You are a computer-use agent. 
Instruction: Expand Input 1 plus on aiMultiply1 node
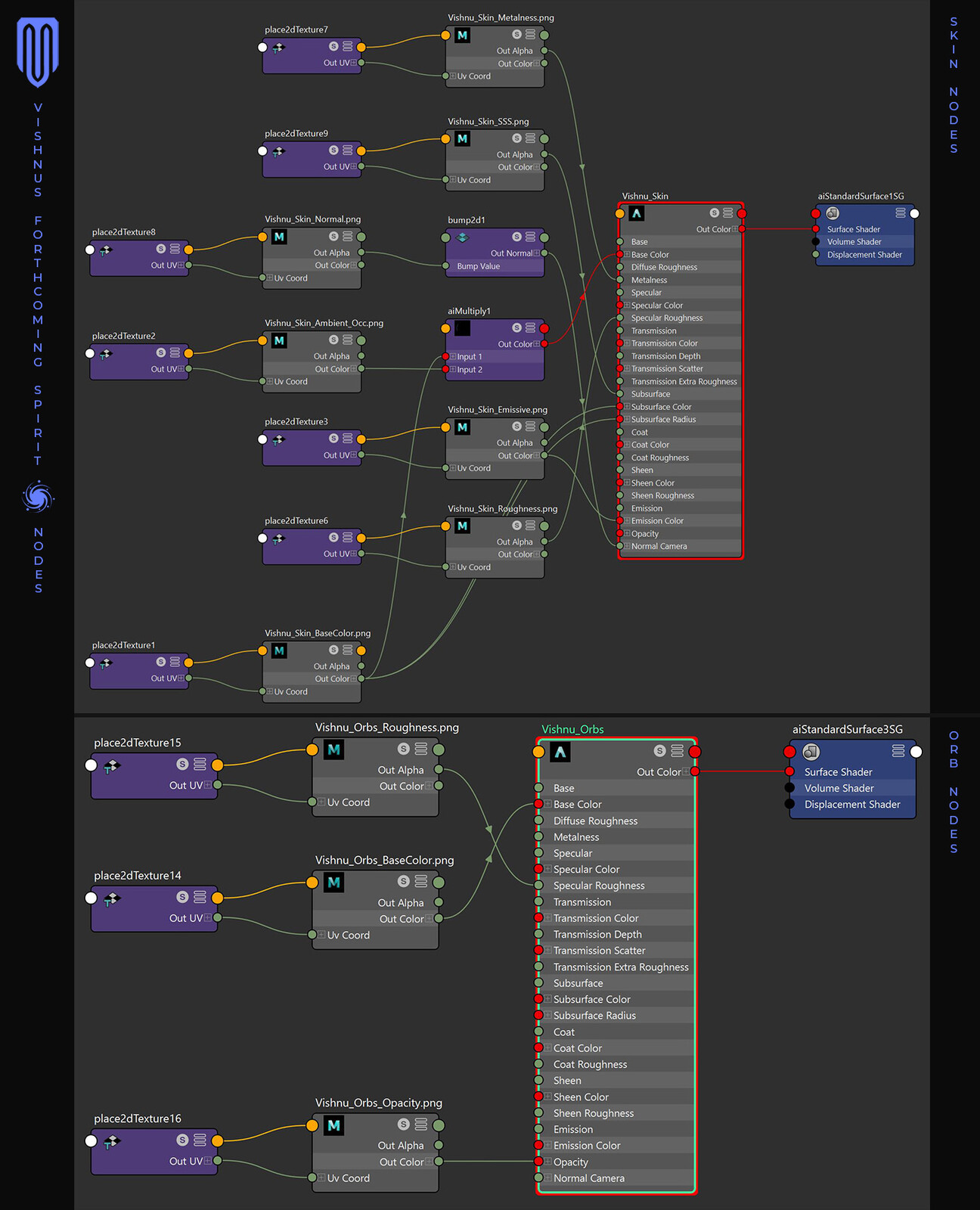(x=453, y=356)
